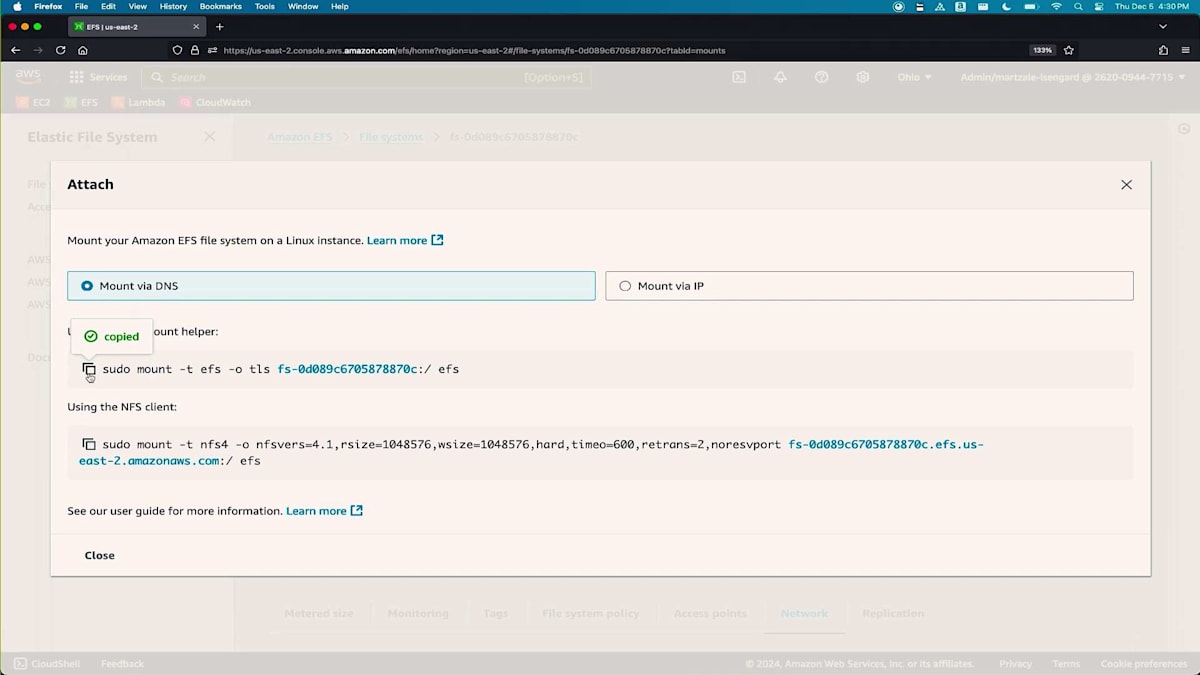The width and height of the screenshot is (1200, 675).
Task: Click the Close button in dialog
Action: [x=100, y=555]
